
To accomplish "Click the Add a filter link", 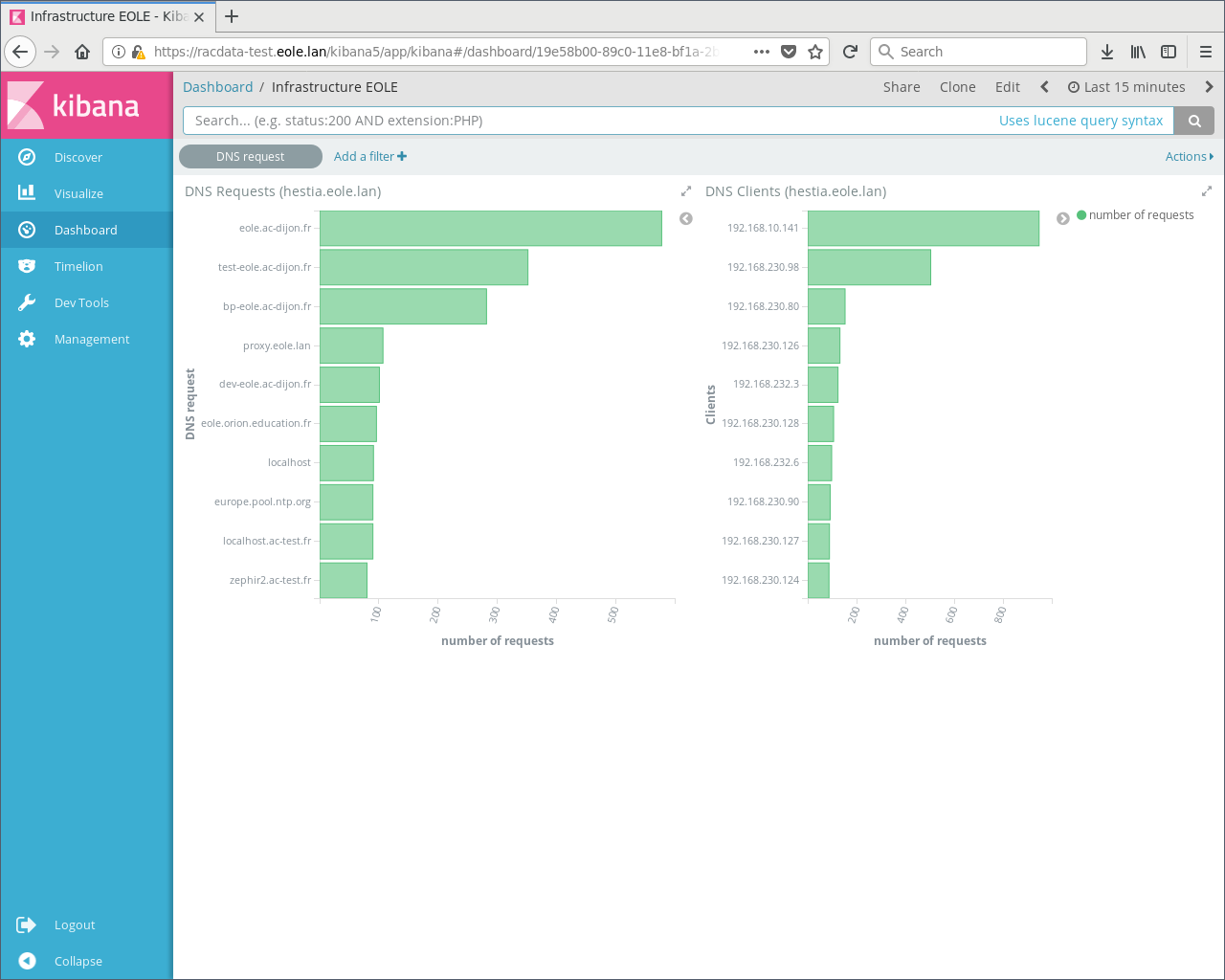I will [x=369, y=157].
